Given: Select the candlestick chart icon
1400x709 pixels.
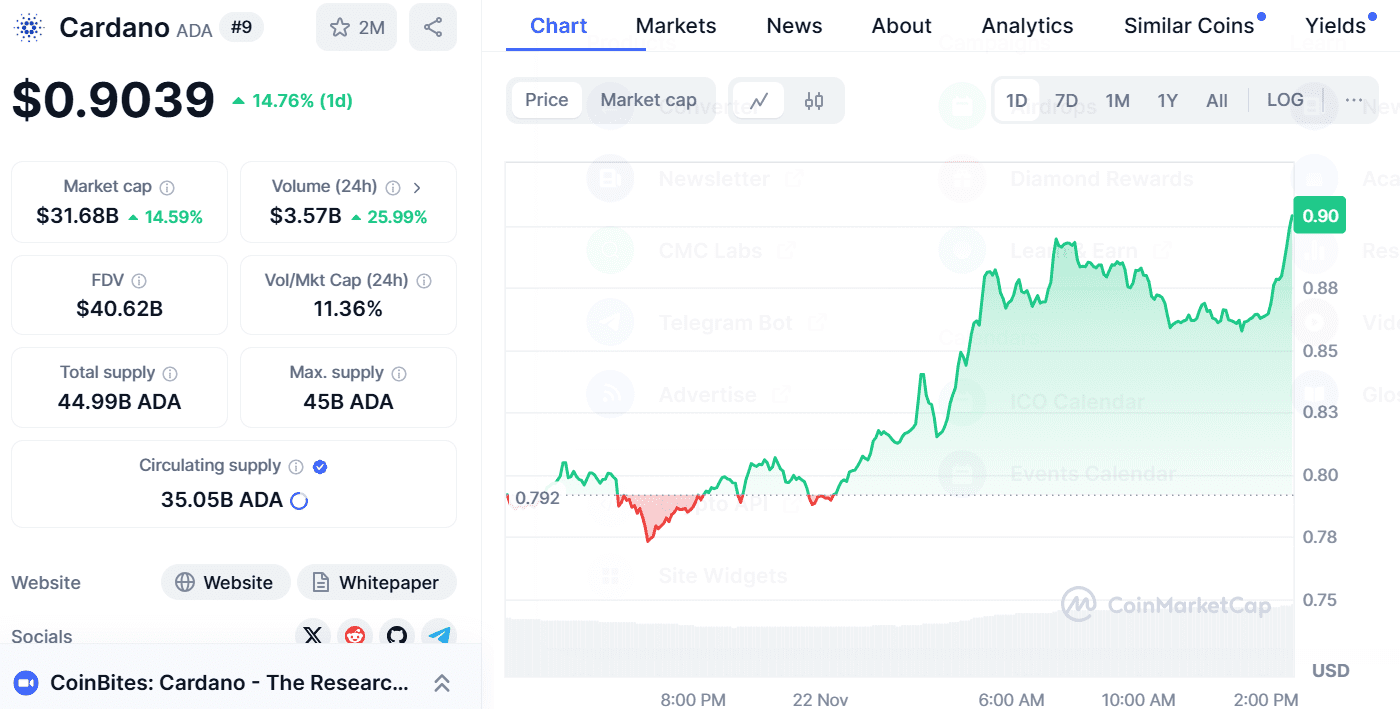Looking at the screenshot, I should [x=813, y=100].
